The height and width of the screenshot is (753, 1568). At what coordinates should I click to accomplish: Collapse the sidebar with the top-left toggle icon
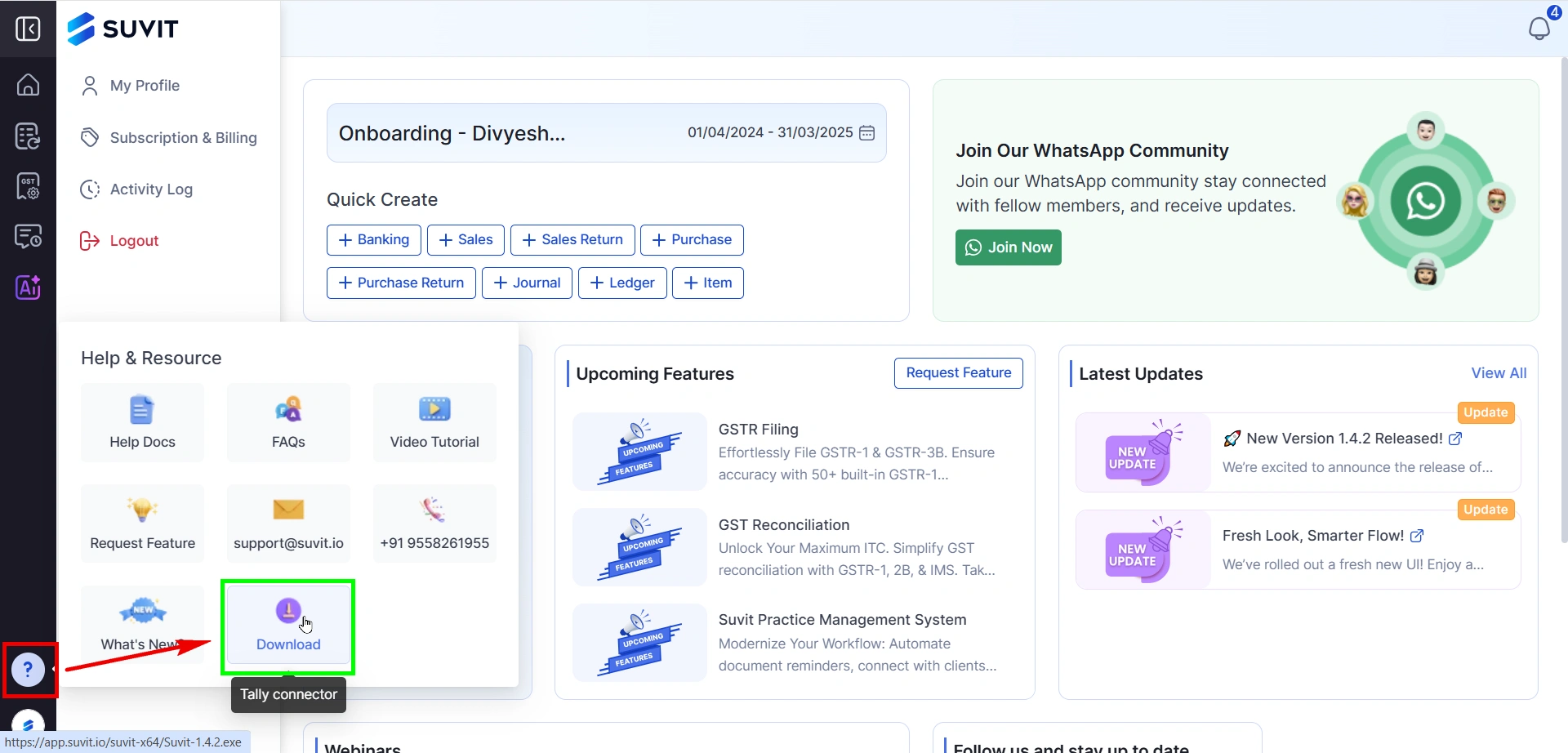click(x=28, y=29)
